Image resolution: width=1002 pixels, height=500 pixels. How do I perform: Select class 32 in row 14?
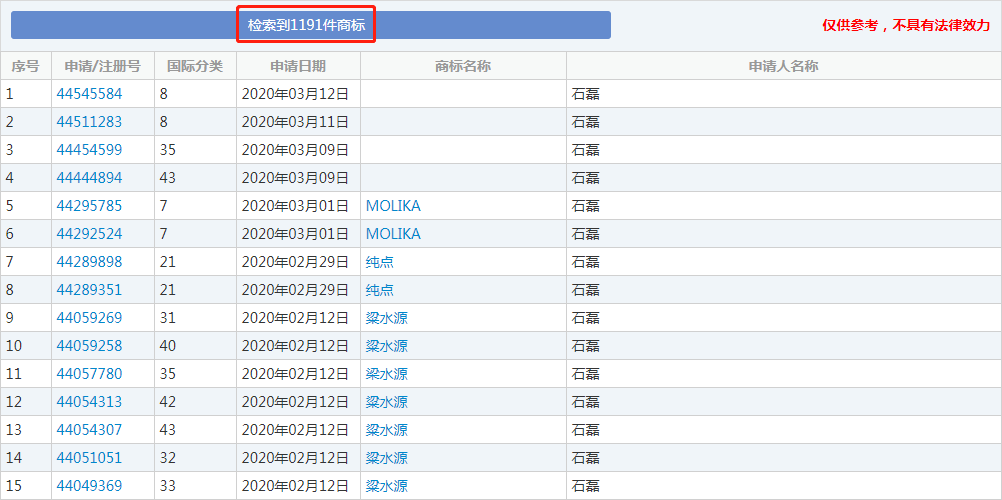click(167, 458)
